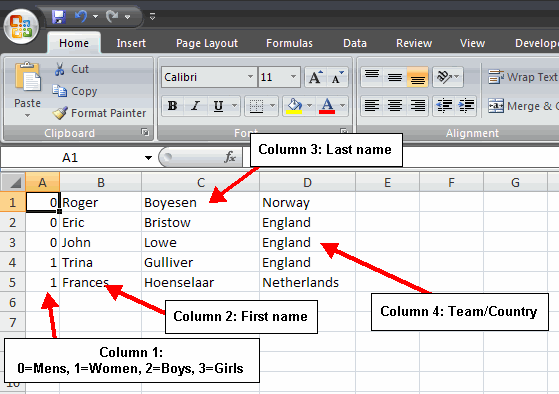Apply red Font Color
This screenshot has height=394, width=559.
pyautogui.click(x=327, y=106)
